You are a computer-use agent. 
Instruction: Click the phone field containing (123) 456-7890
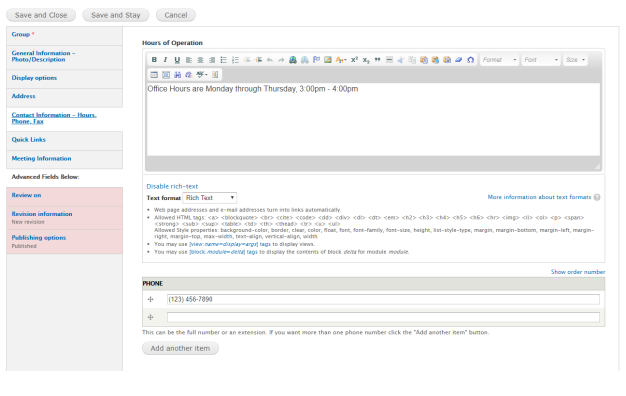click(x=383, y=299)
